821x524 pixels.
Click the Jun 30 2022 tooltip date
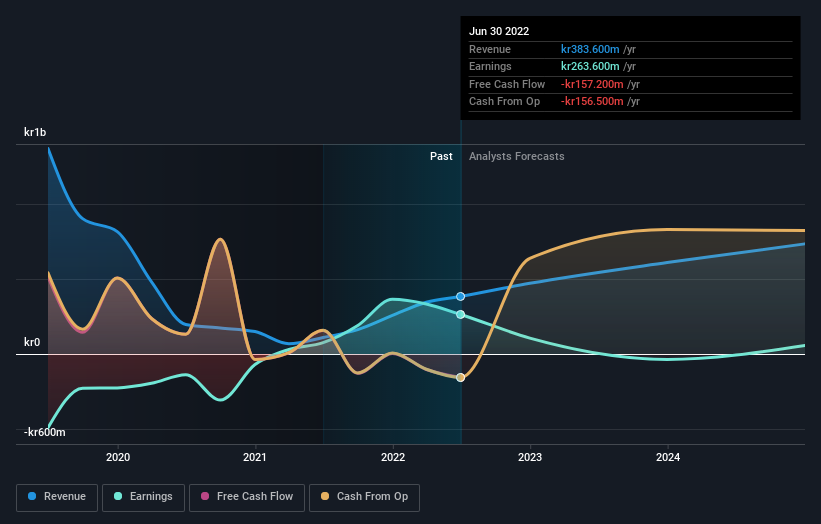pos(499,31)
